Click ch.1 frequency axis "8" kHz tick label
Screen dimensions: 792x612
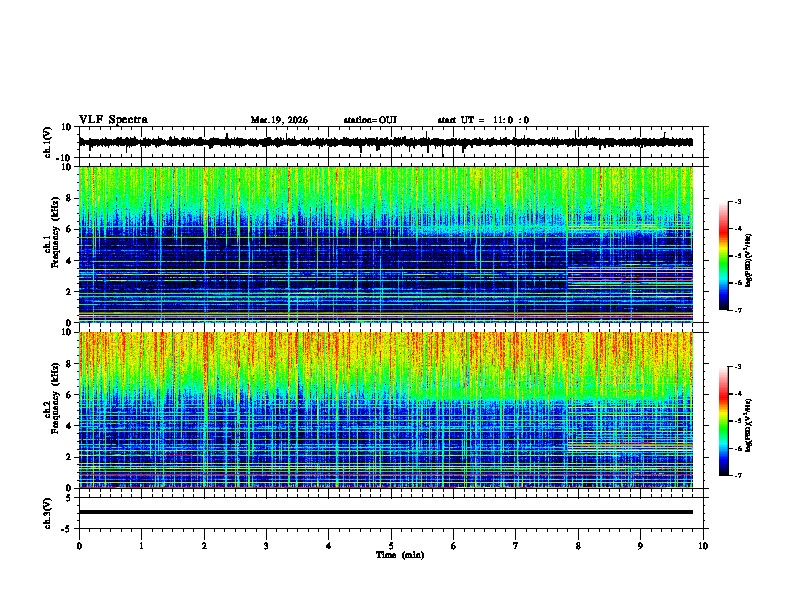point(69,198)
